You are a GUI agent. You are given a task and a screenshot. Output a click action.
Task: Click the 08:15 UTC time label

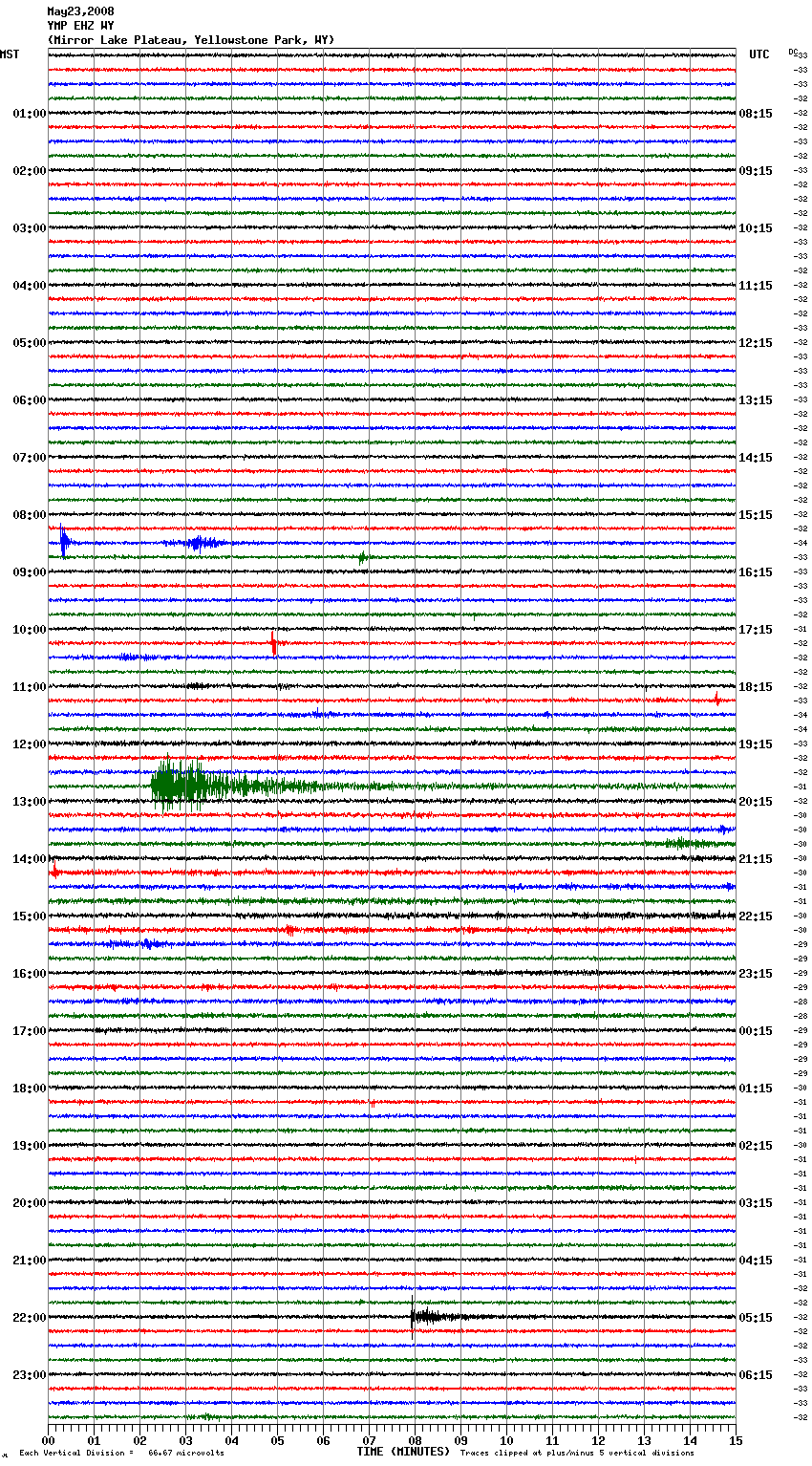756,114
